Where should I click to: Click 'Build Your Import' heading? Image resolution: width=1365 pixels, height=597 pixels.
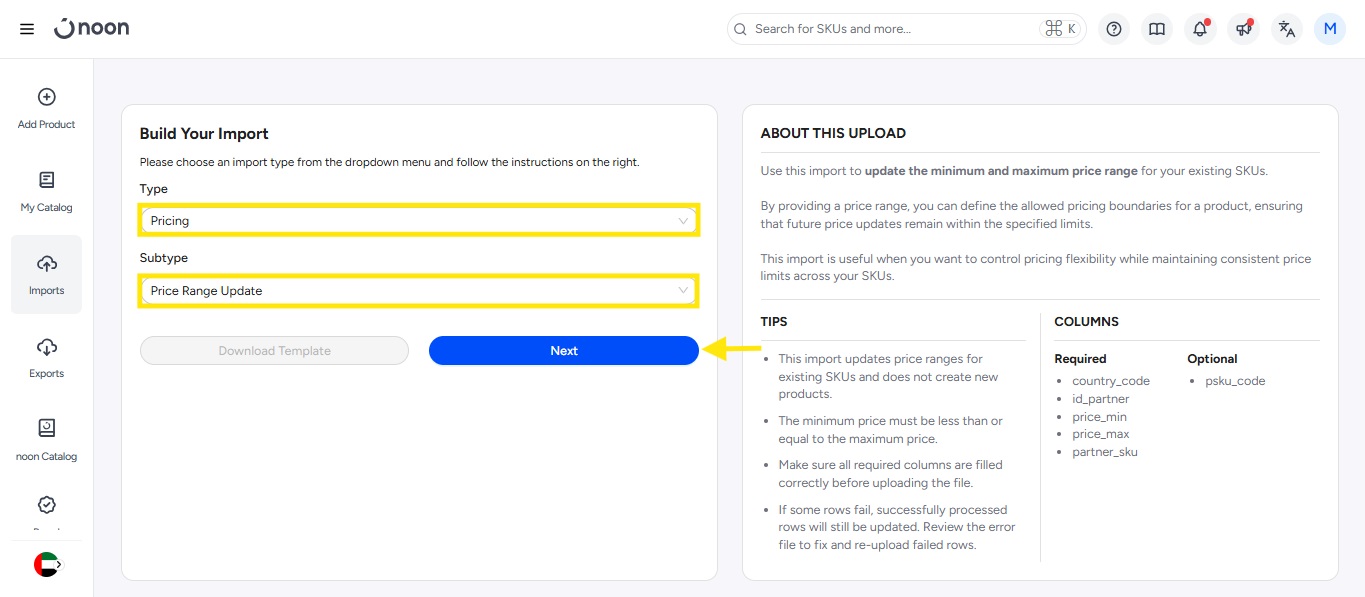[204, 134]
